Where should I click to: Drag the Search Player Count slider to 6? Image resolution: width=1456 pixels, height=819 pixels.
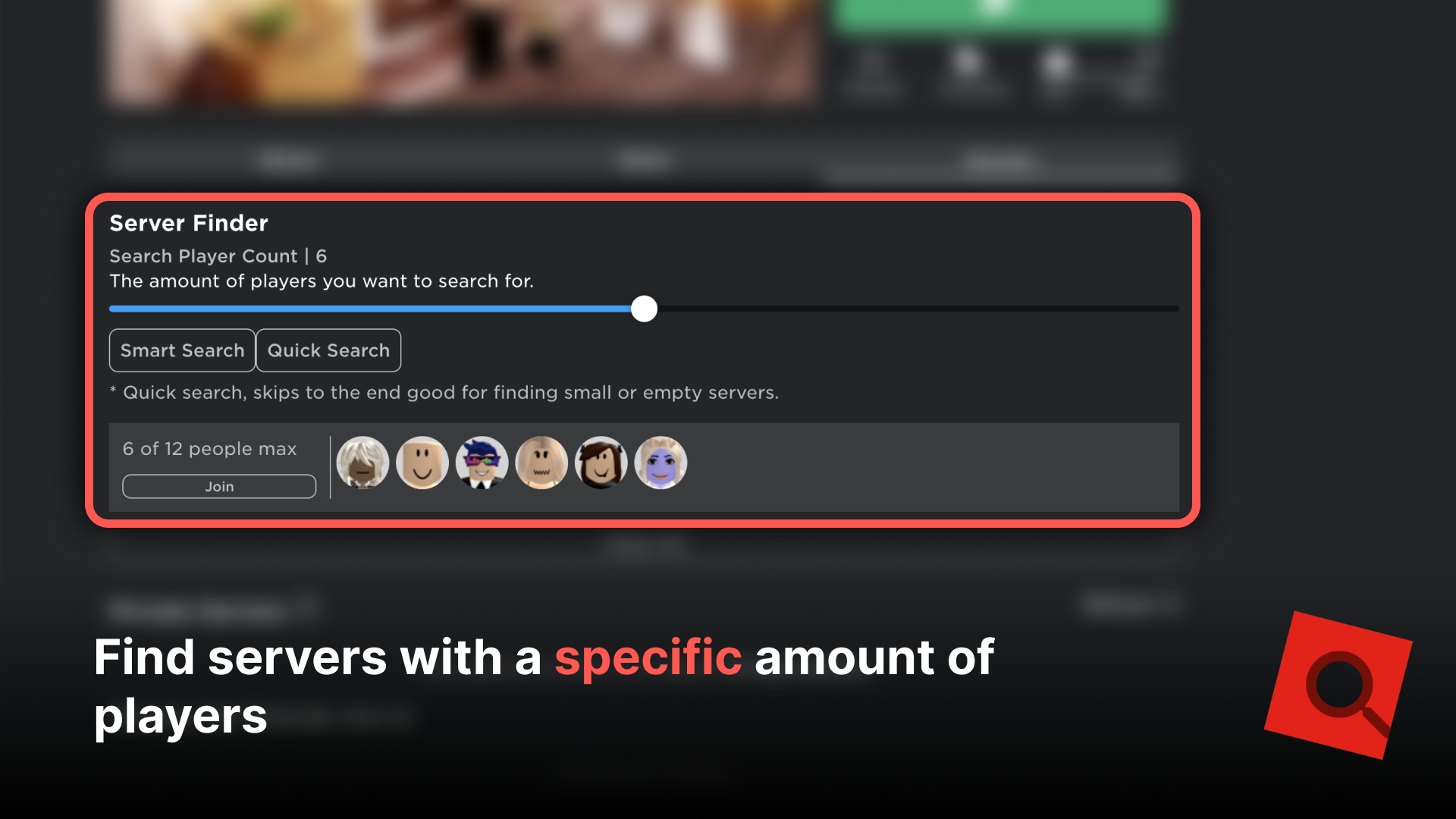coord(644,309)
